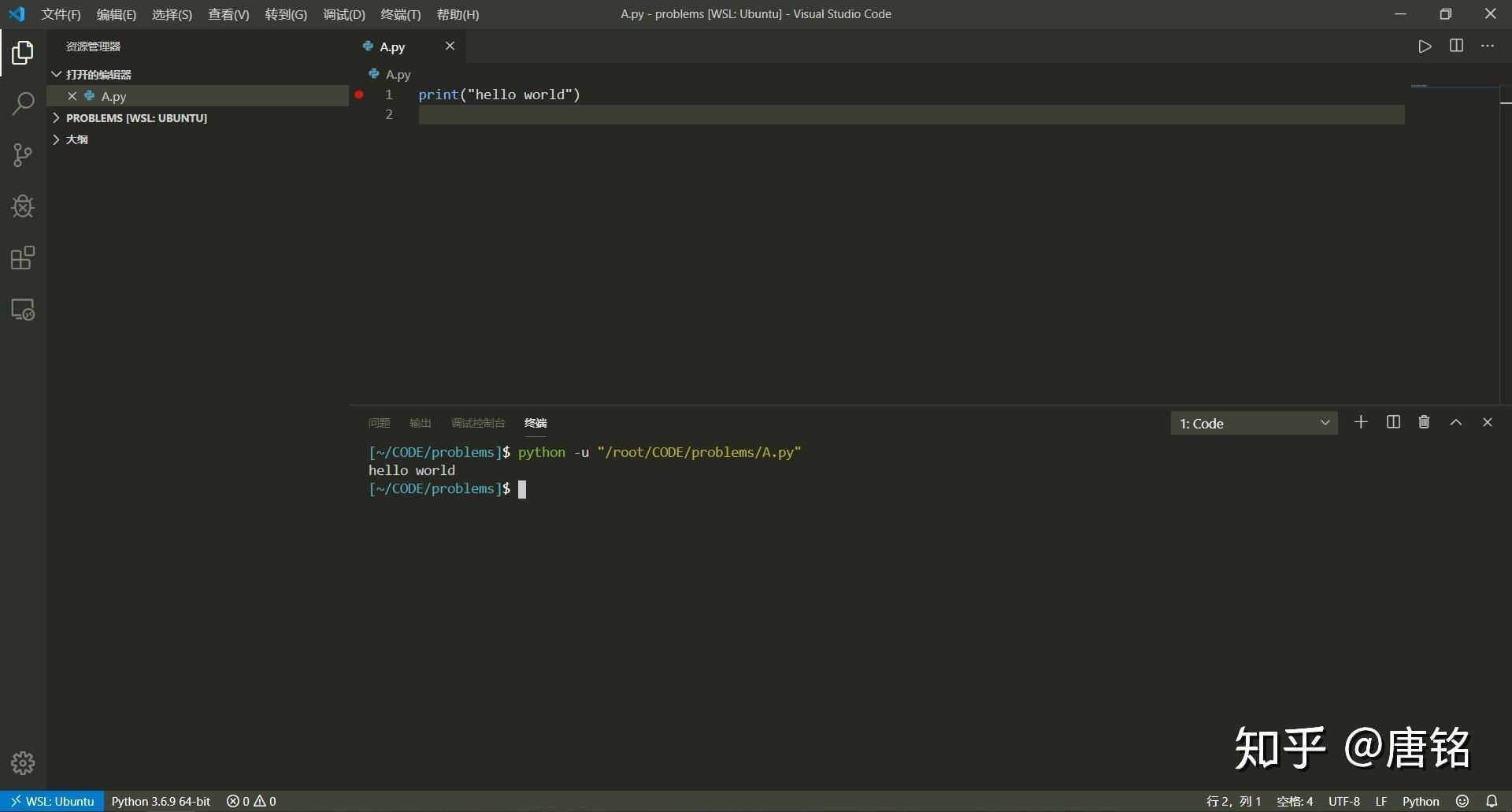This screenshot has width=1512, height=812.
Task: Click the print statement on line 1
Action: [x=499, y=95]
